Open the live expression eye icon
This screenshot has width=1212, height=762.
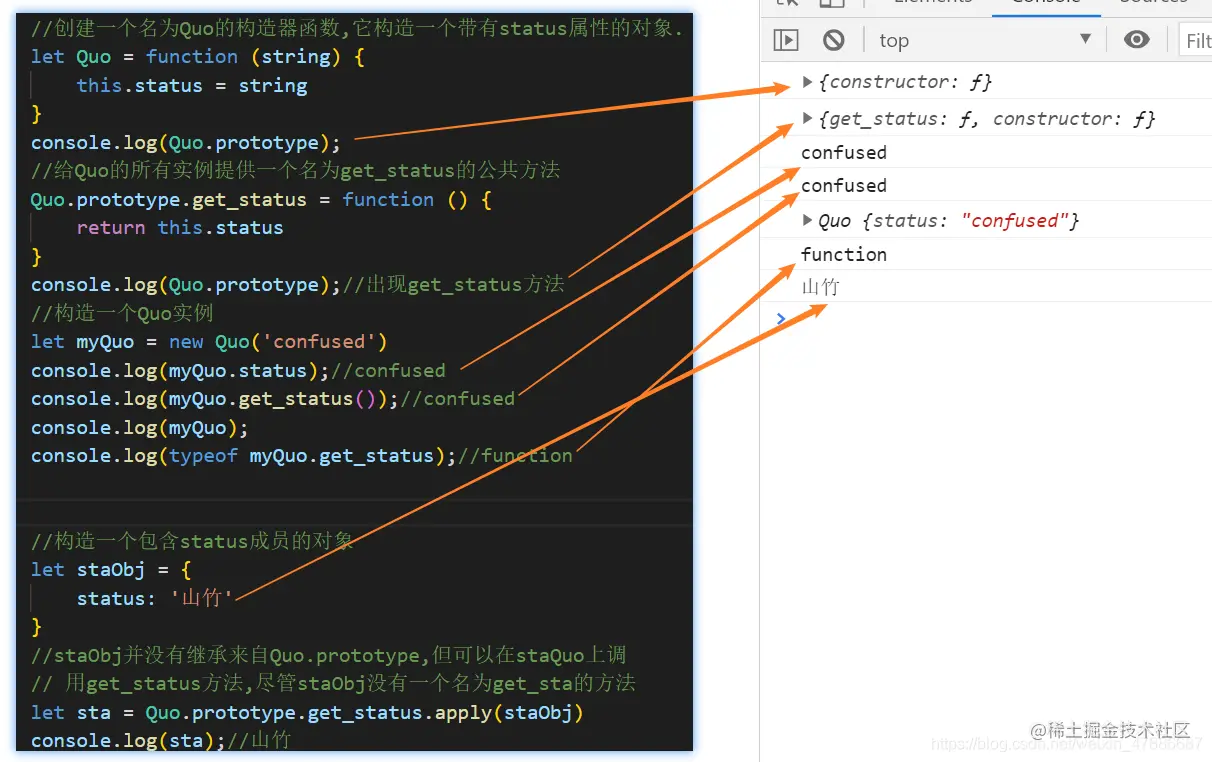pos(1136,40)
